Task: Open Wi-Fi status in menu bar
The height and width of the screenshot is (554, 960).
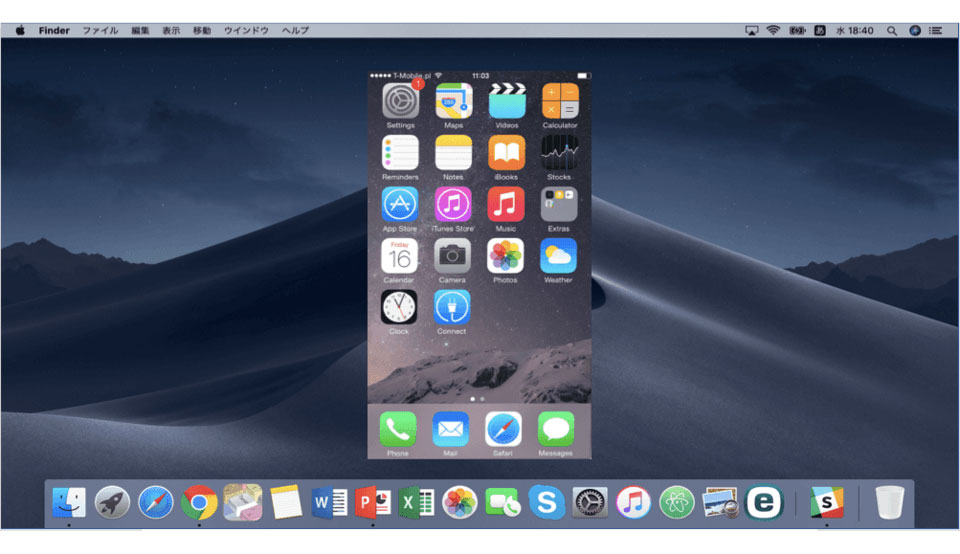Action: (773, 31)
